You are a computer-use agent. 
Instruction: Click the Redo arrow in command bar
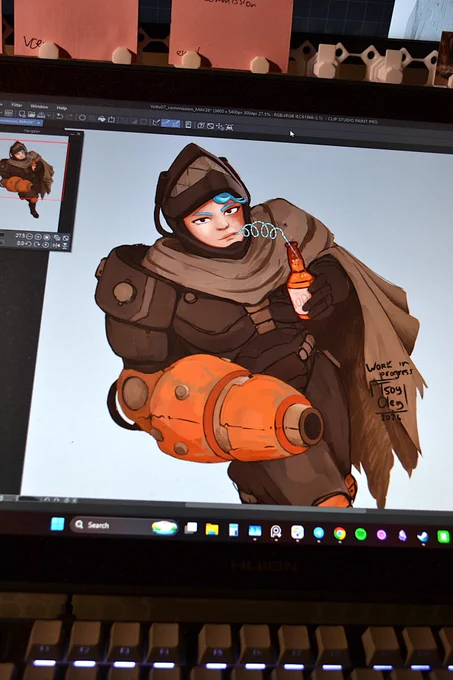click(x=69, y=117)
